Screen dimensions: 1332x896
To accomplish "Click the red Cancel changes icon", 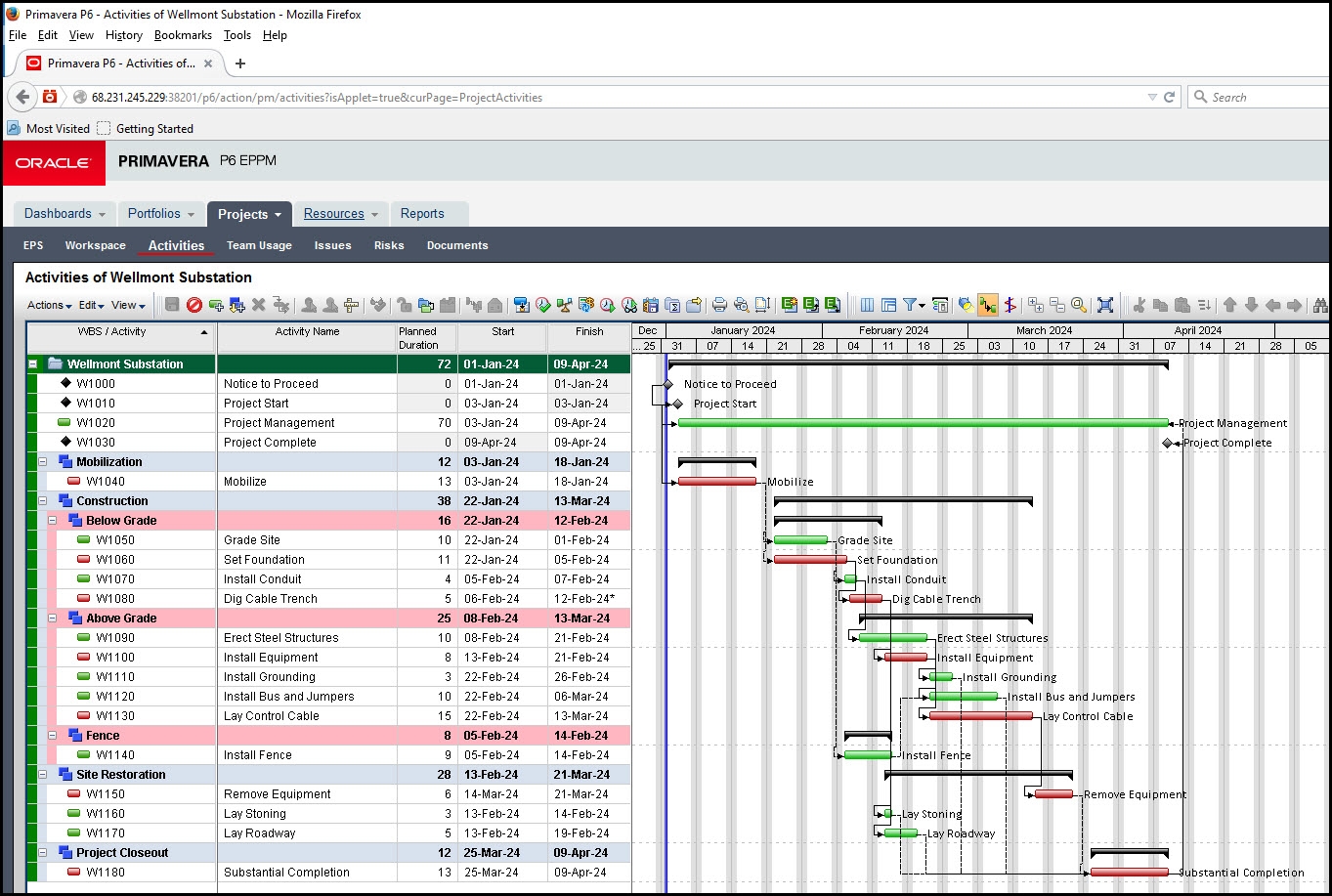I will click(x=194, y=305).
